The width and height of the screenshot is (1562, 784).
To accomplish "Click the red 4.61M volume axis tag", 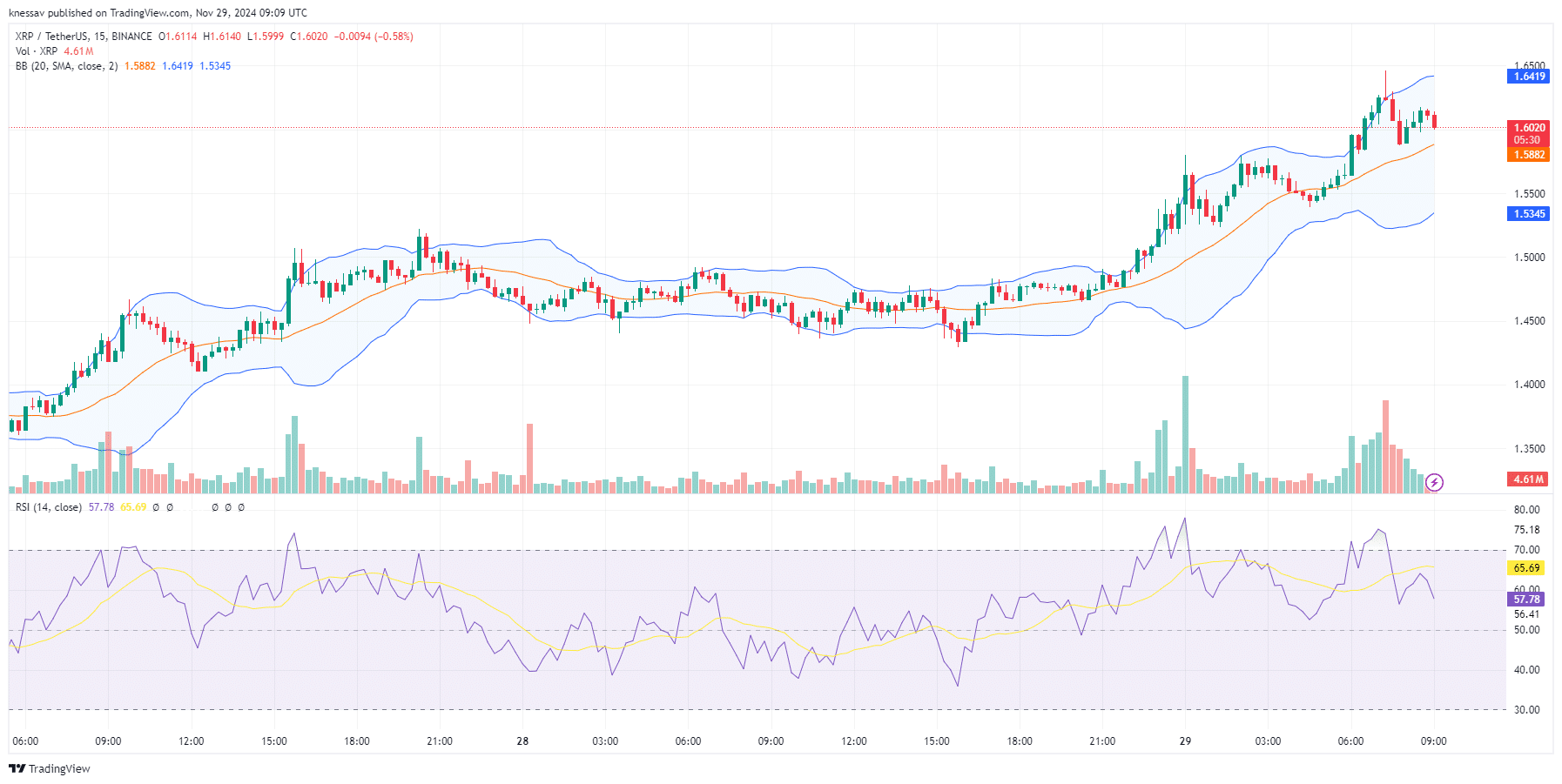I will click(1529, 479).
